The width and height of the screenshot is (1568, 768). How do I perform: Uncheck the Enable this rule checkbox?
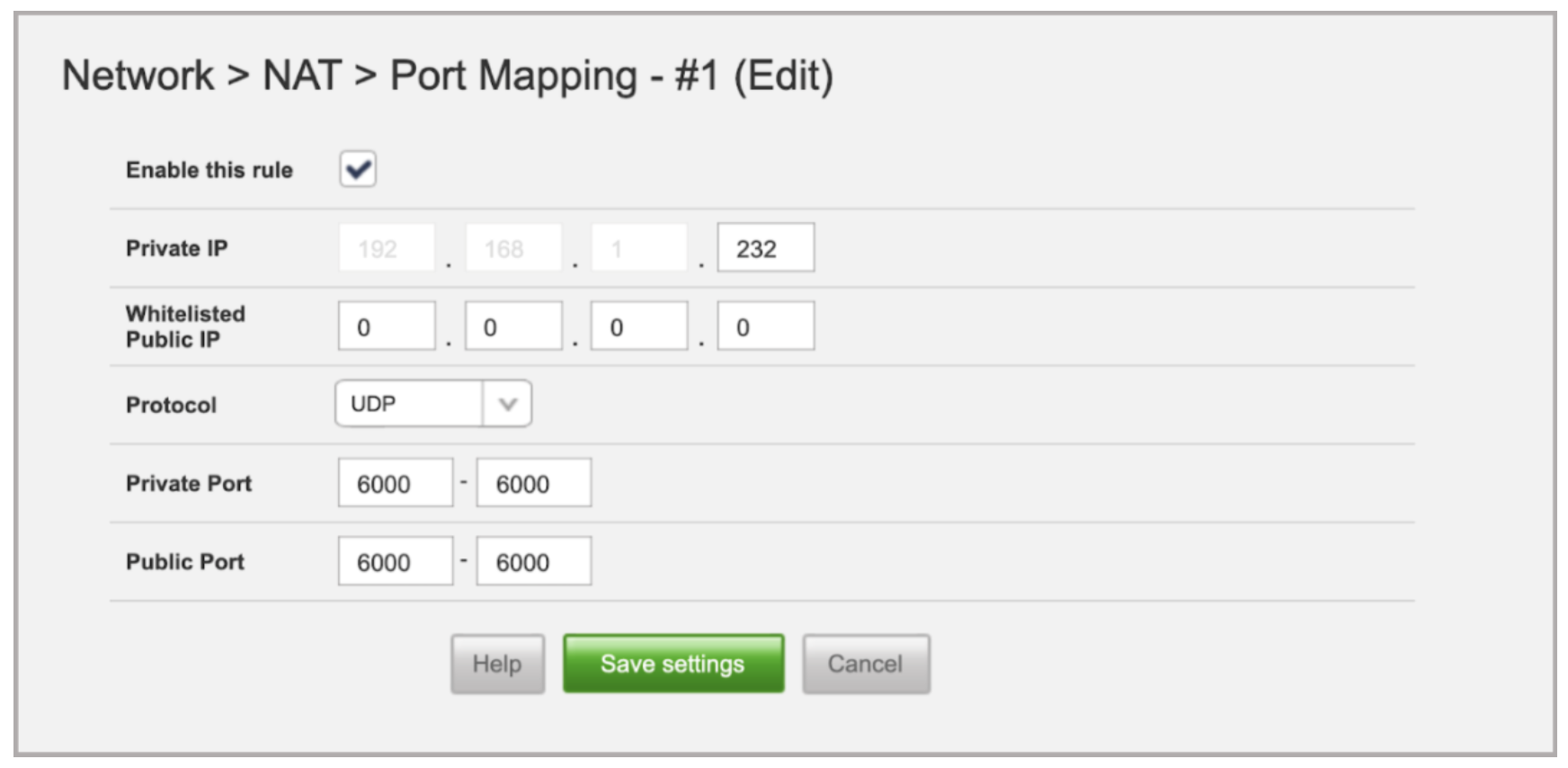[358, 169]
